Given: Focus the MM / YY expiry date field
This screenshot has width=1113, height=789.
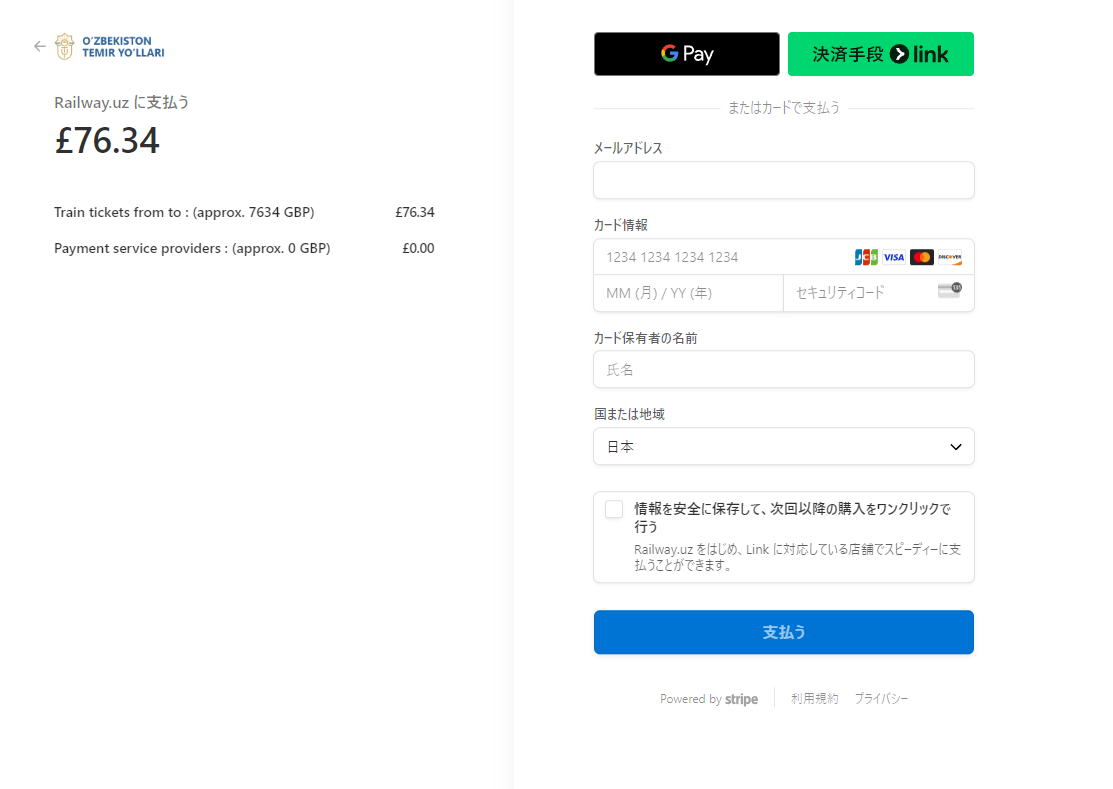Looking at the screenshot, I should (x=689, y=293).
